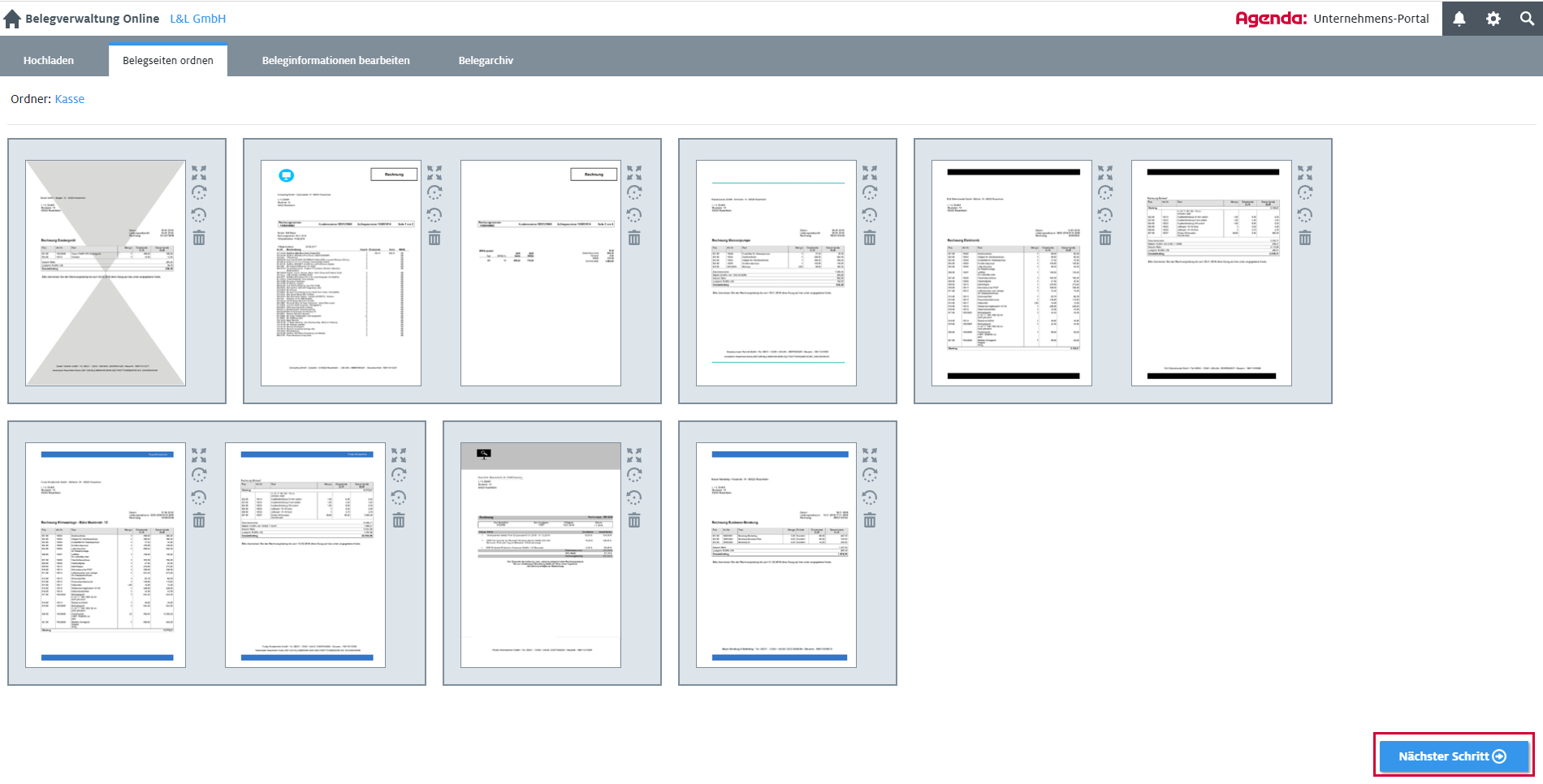Delete the page with blue monitor logo

tap(434, 238)
